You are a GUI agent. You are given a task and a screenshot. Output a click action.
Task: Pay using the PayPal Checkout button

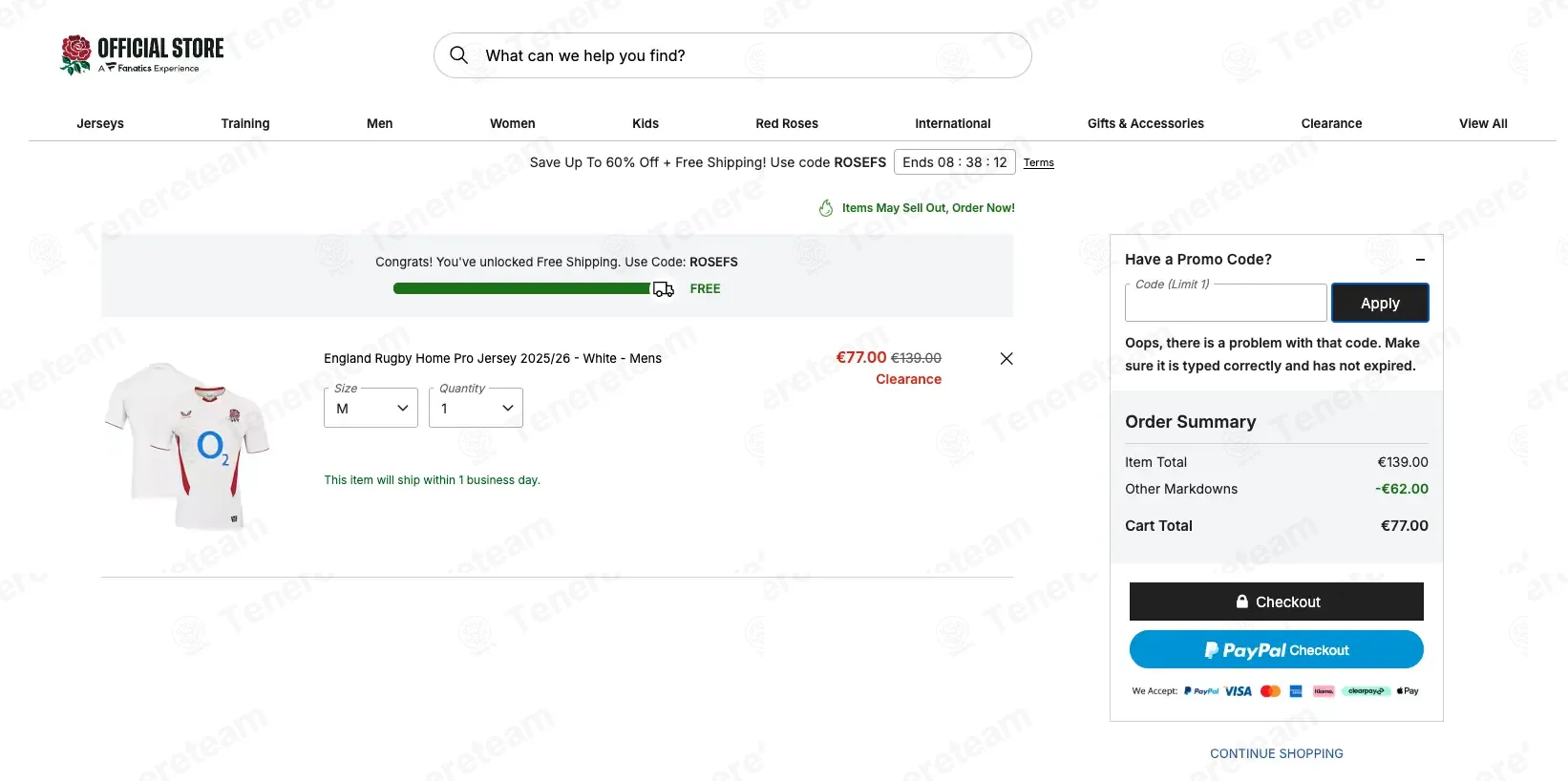coord(1277,649)
